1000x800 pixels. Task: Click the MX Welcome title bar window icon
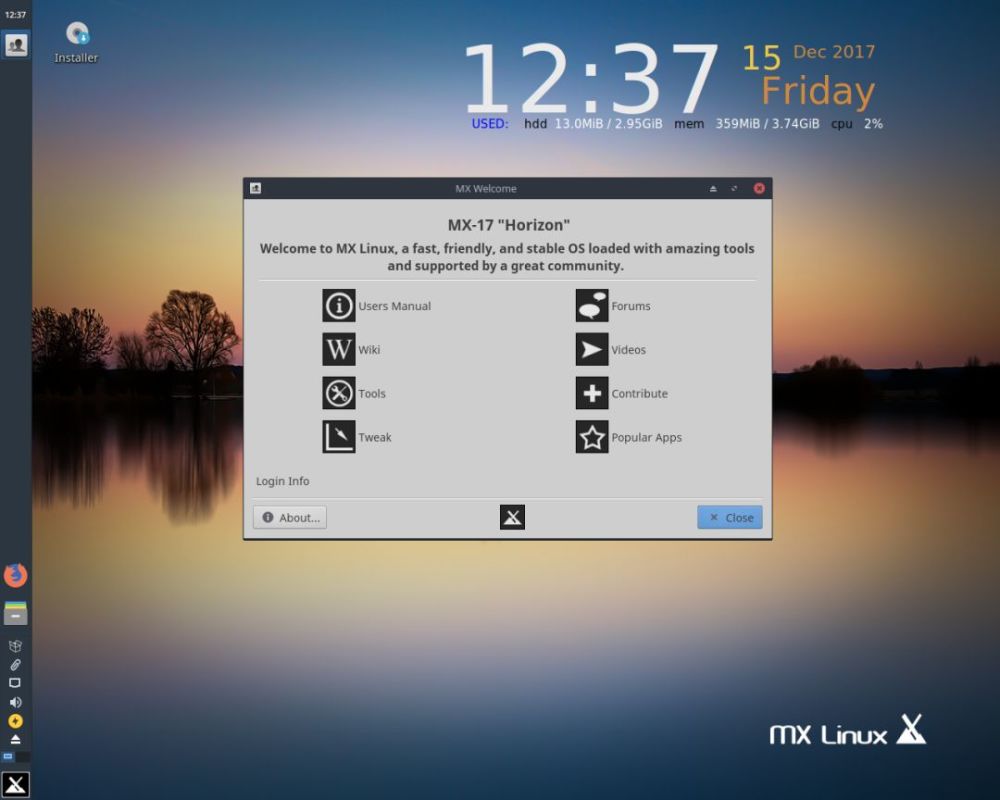[x=255, y=188]
